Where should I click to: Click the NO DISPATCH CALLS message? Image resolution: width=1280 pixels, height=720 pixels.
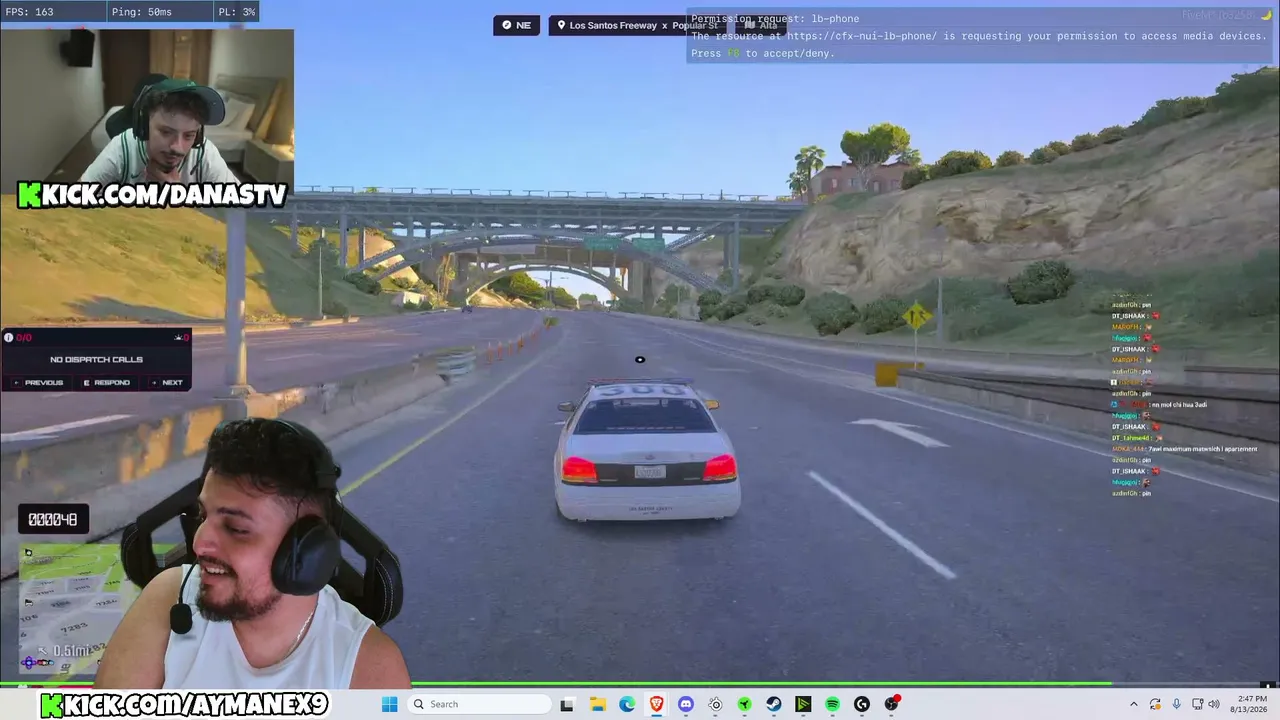[x=96, y=360]
